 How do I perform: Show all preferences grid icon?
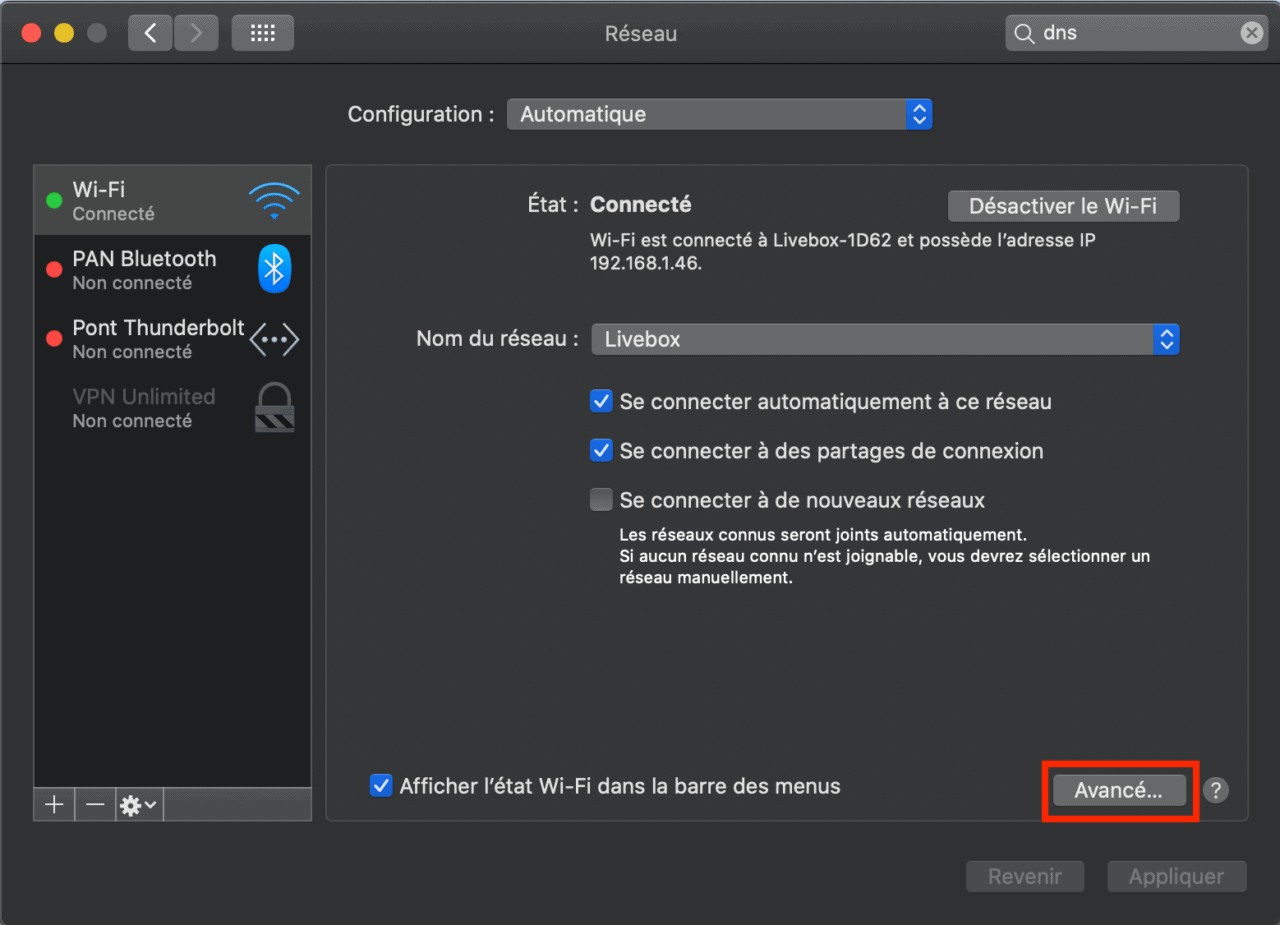pos(263,33)
